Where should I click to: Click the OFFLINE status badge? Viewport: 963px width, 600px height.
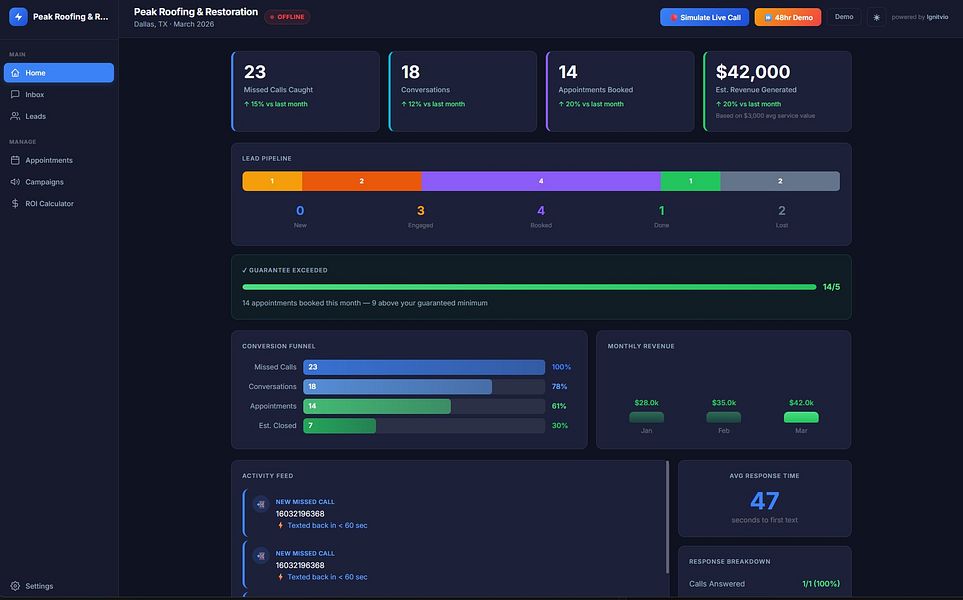[x=287, y=17]
